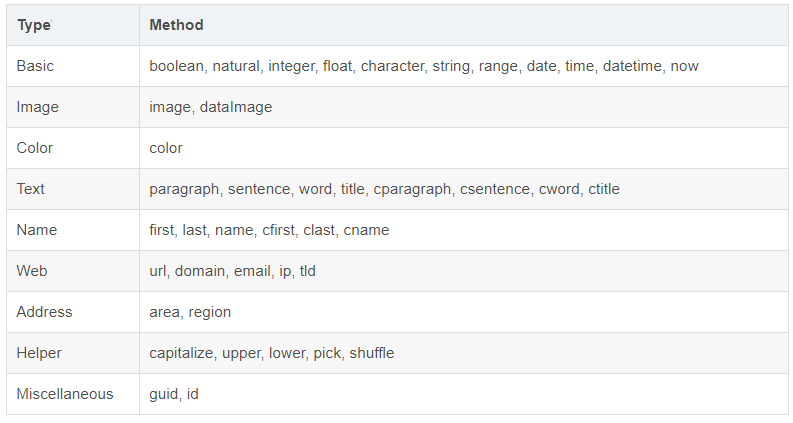This screenshot has width=793, height=423.
Task: Select the Color type cell
Action: coord(35,148)
